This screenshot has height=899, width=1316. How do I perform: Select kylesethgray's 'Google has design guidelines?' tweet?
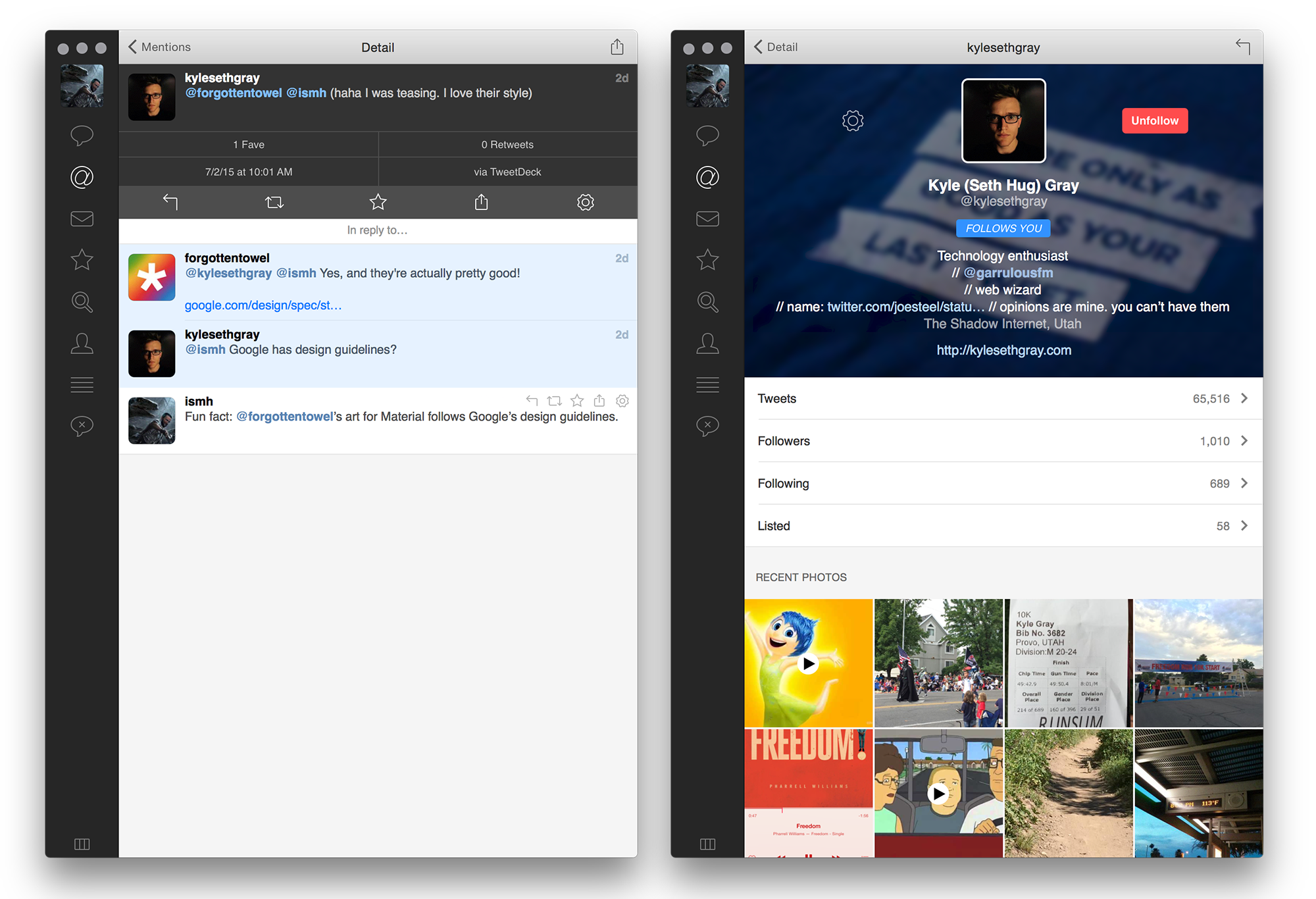pos(378,353)
